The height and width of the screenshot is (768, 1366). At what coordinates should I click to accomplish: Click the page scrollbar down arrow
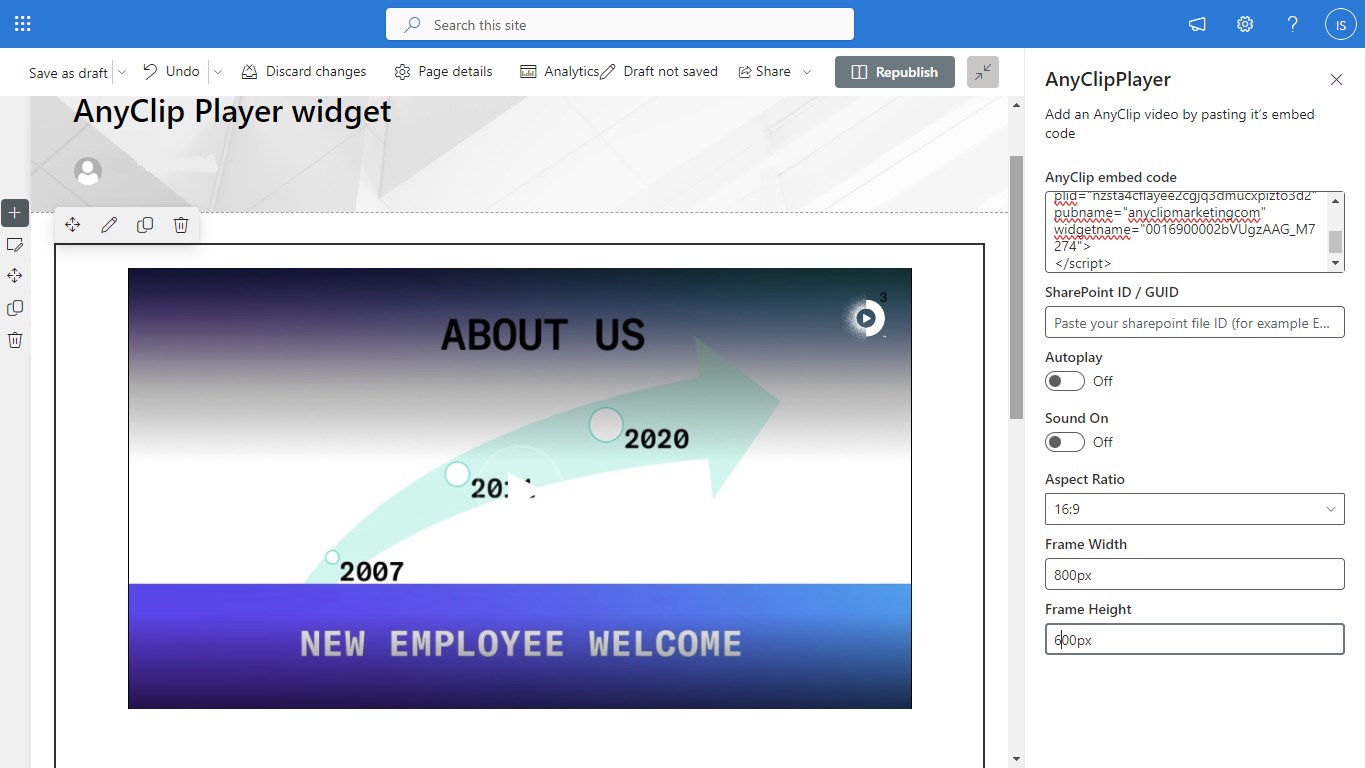(1017, 759)
